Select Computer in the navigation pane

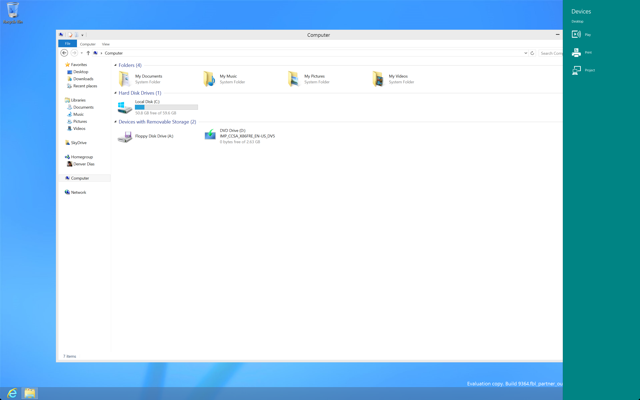[x=84, y=178]
